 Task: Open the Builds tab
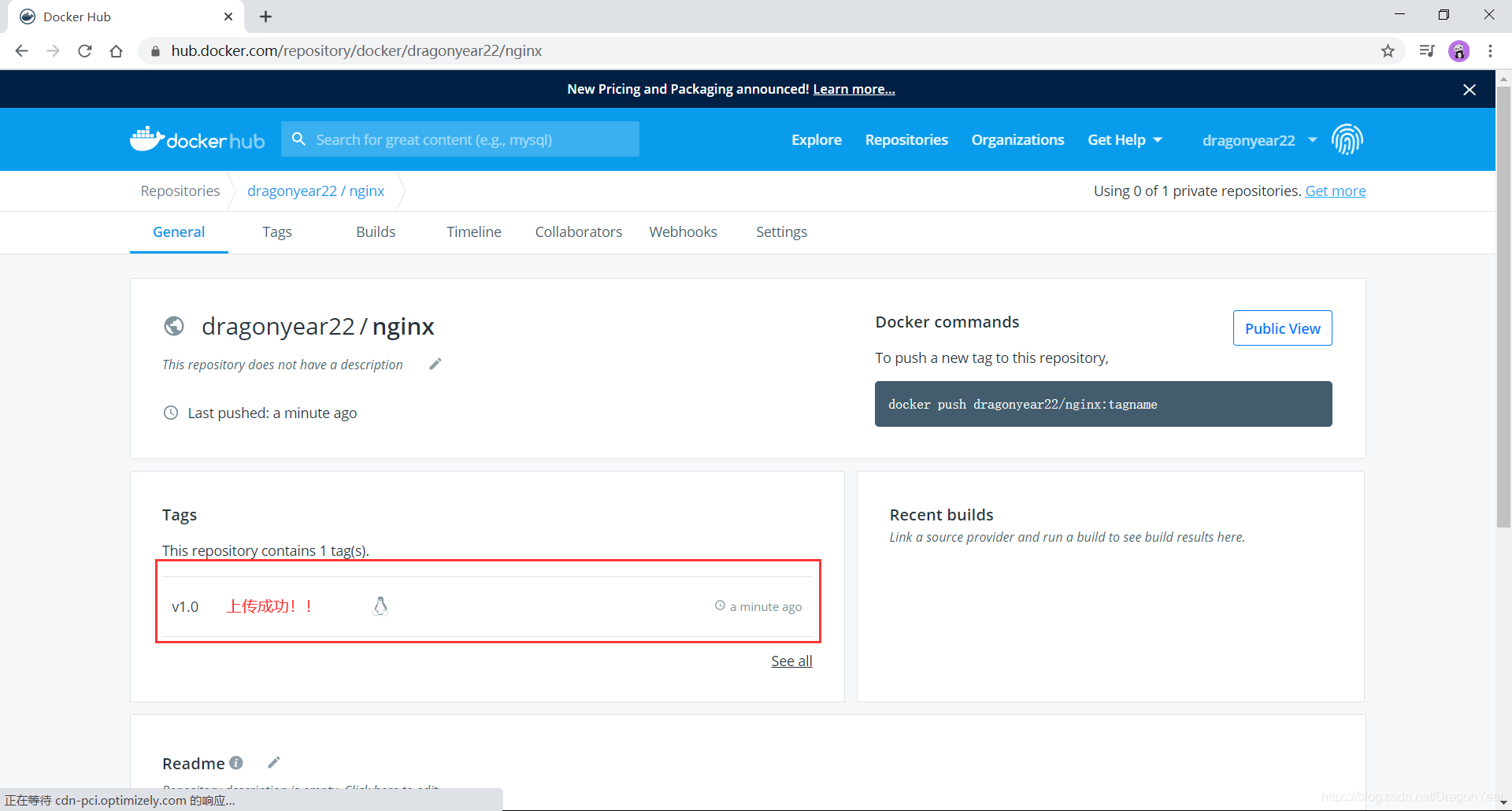376,232
